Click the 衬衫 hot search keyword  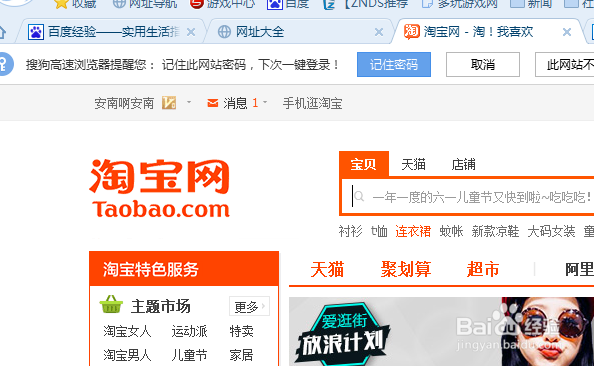350,231
